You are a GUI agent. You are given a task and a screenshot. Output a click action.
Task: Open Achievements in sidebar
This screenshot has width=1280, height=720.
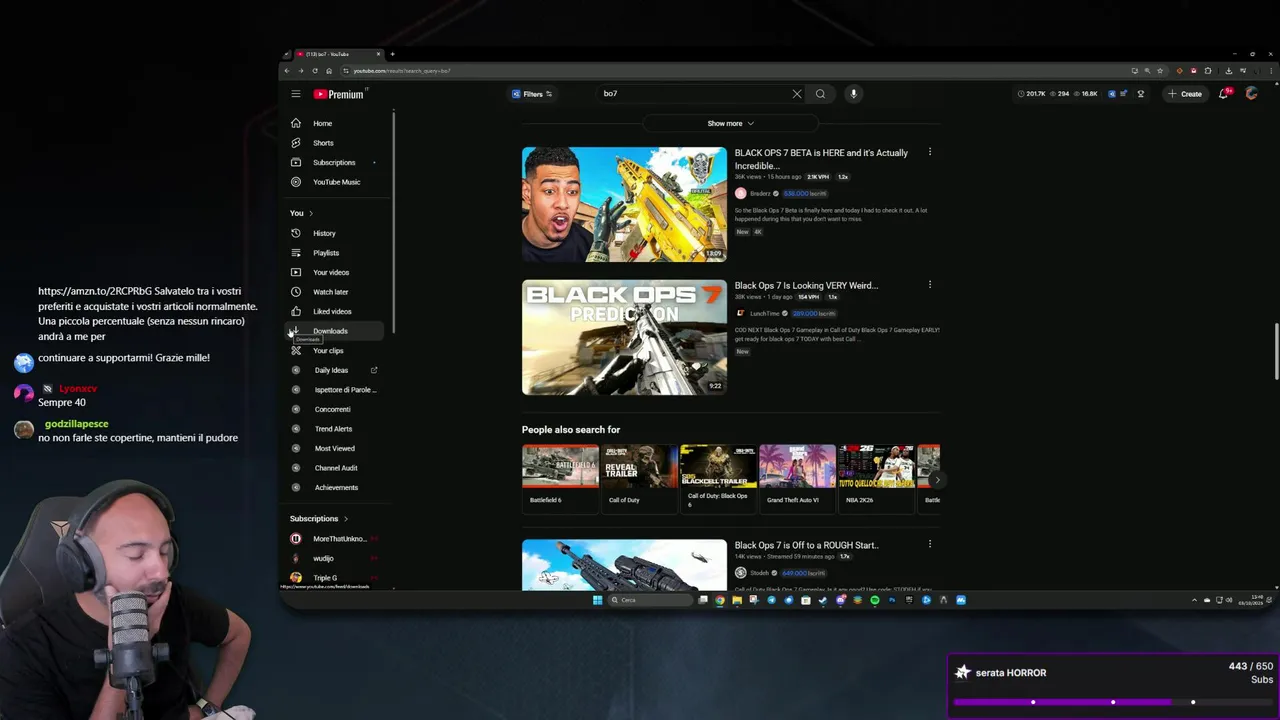(x=336, y=487)
